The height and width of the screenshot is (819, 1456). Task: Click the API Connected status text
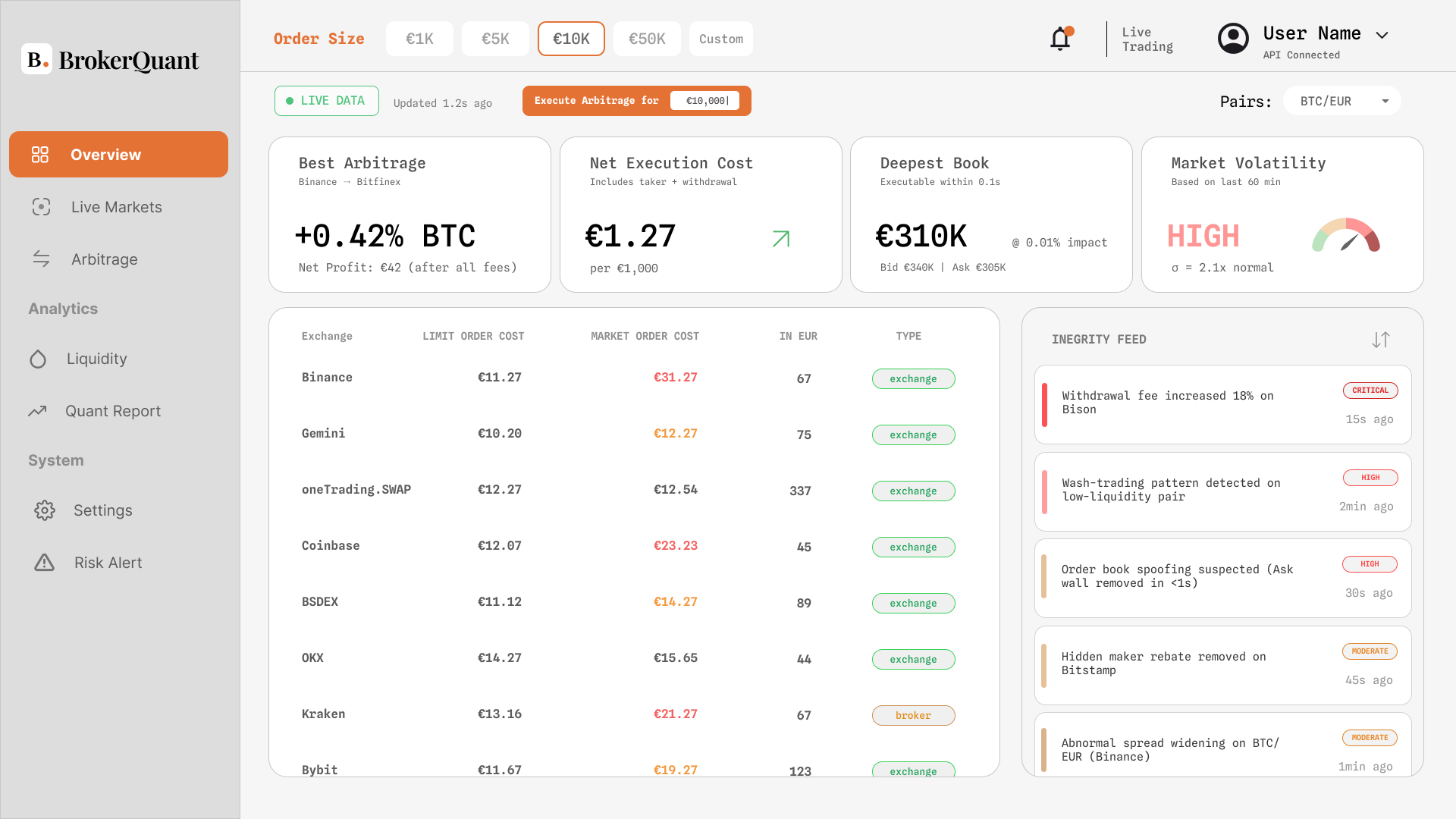[x=1301, y=55]
